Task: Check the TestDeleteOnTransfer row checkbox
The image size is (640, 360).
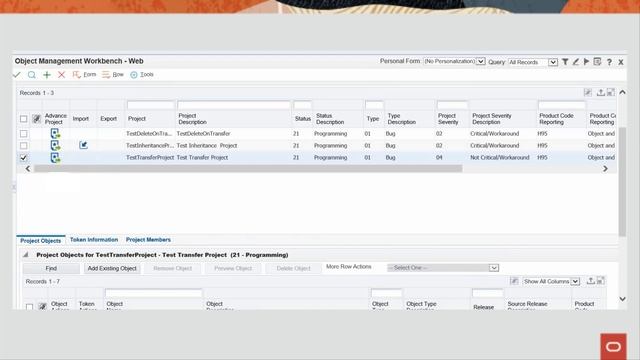Action: pyautogui.click(x=24, y=133)
